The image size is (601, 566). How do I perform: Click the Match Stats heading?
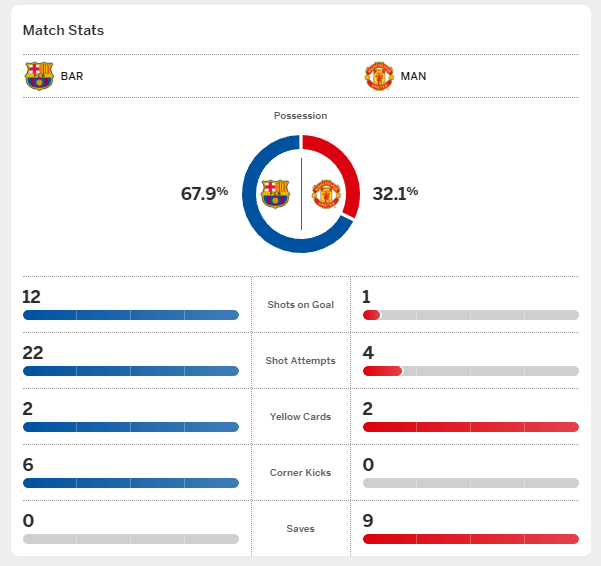click(63, 30)
